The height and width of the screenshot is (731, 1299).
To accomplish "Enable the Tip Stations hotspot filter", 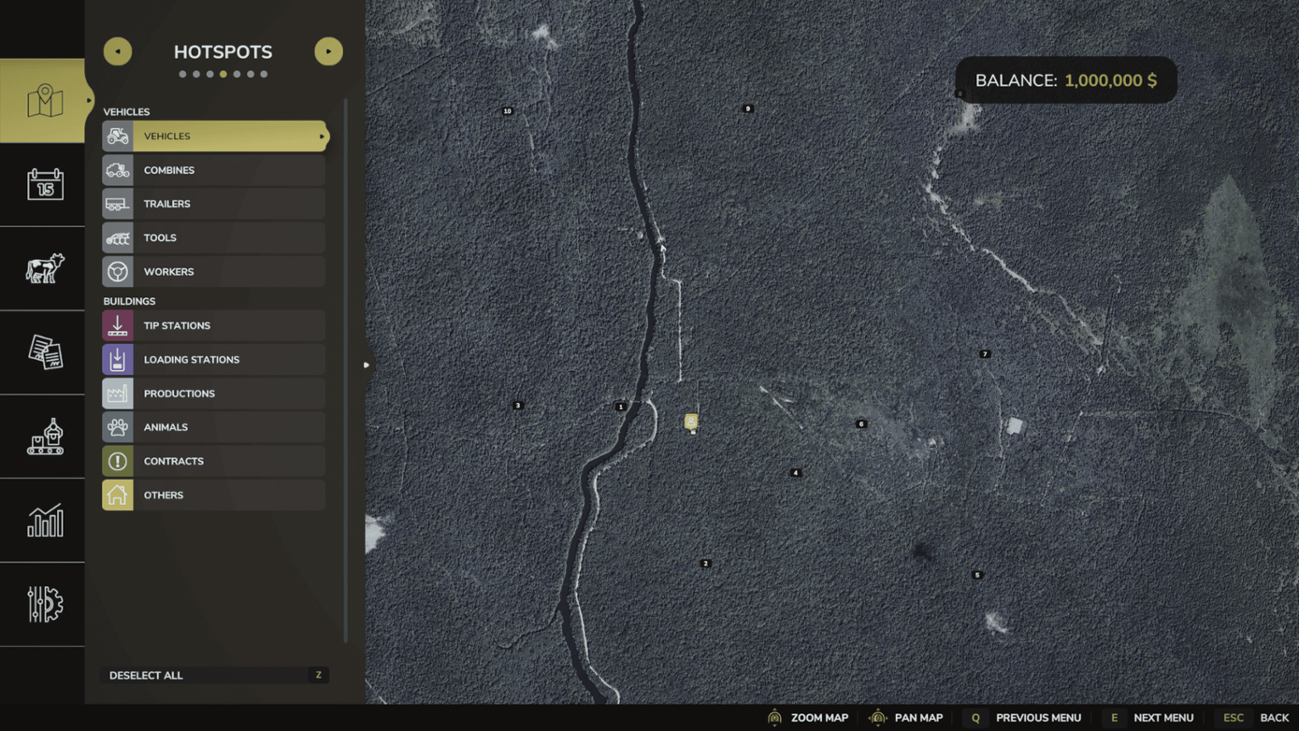I will pyautogui.click(x=213, y=325).
